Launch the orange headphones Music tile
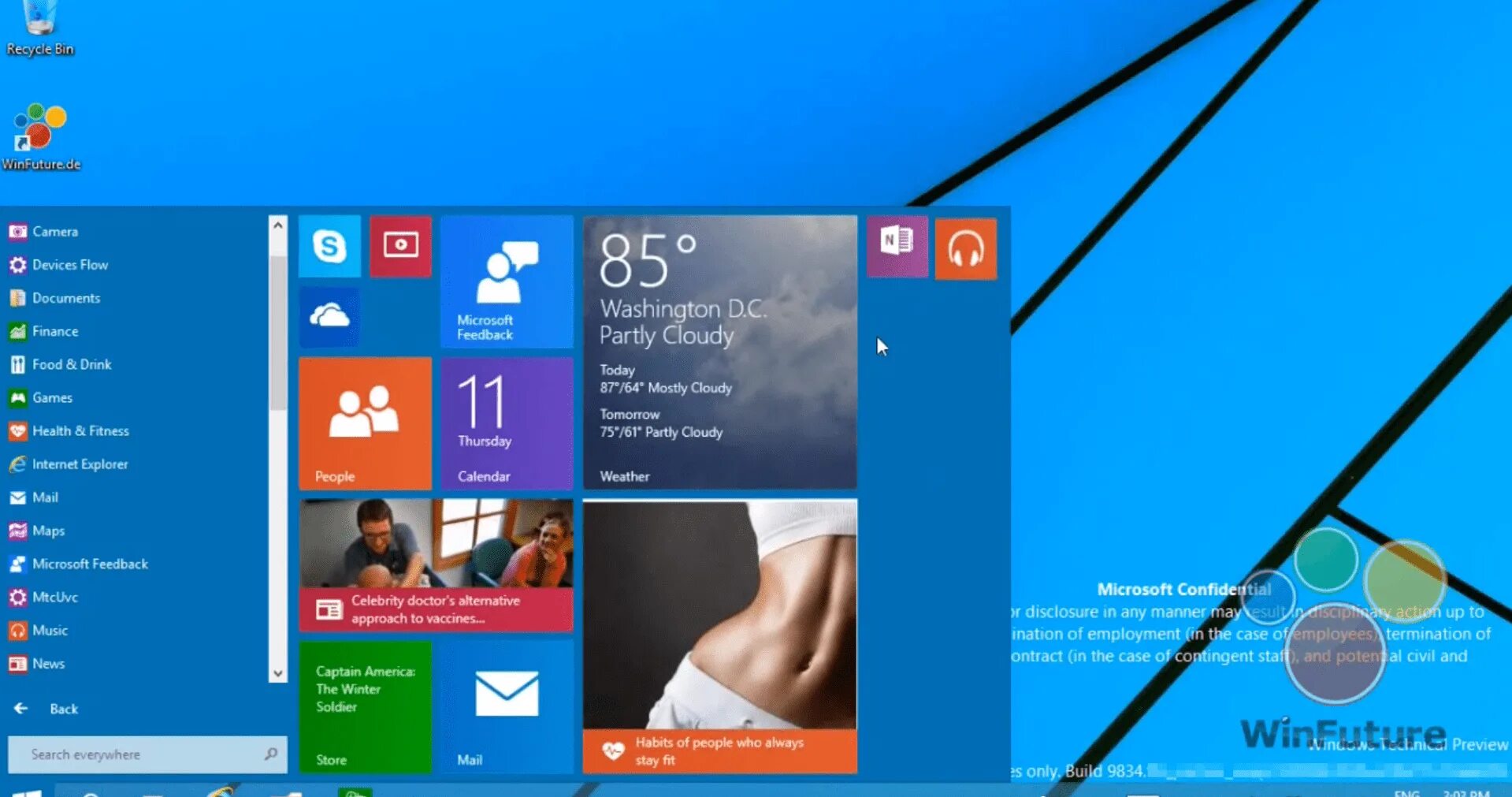Image resolution: width=1512 pixels, height=797 pixels. (966, 248)
